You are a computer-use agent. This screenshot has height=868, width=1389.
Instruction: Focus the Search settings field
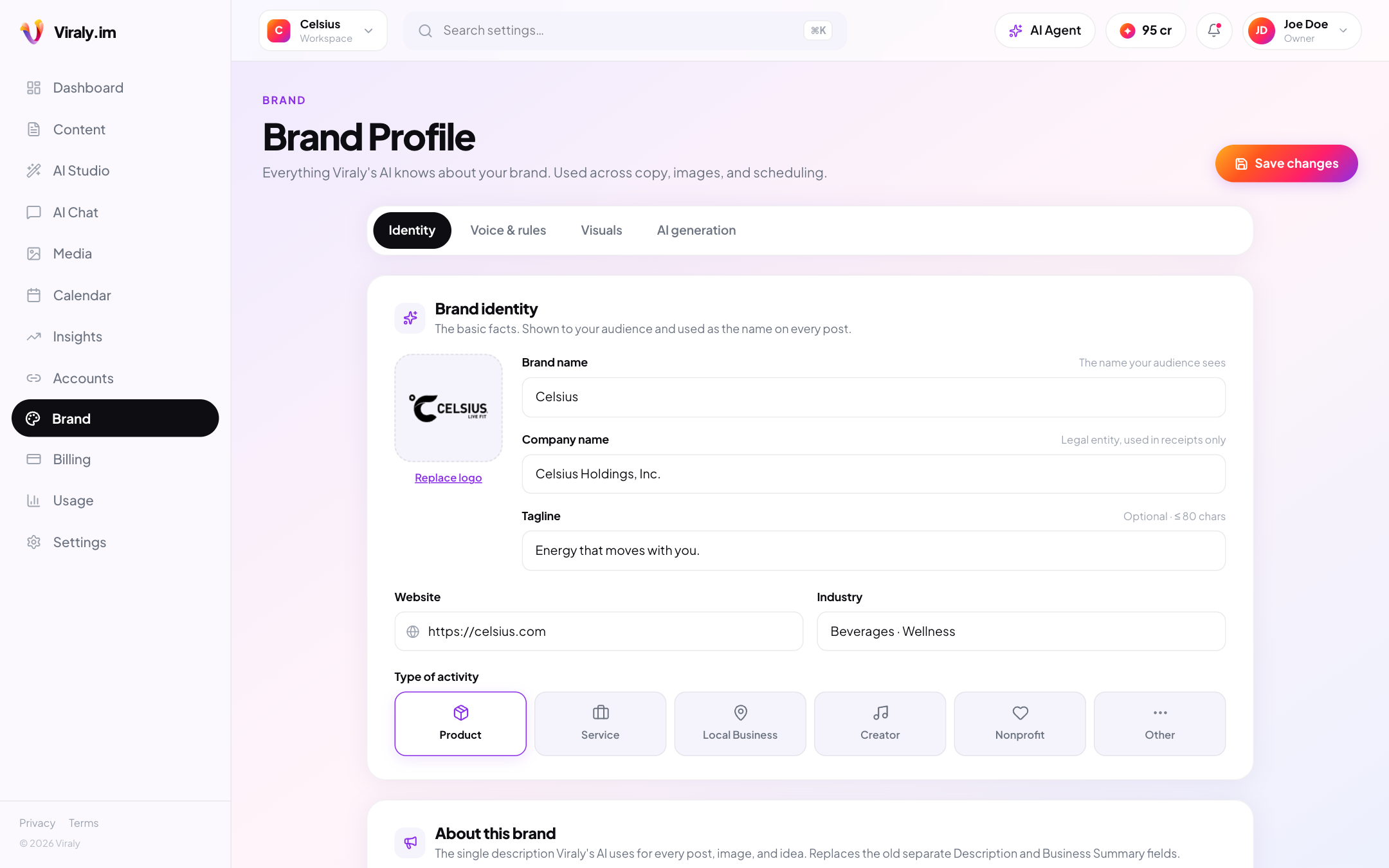pyautogui.click(x=625, y=30)
